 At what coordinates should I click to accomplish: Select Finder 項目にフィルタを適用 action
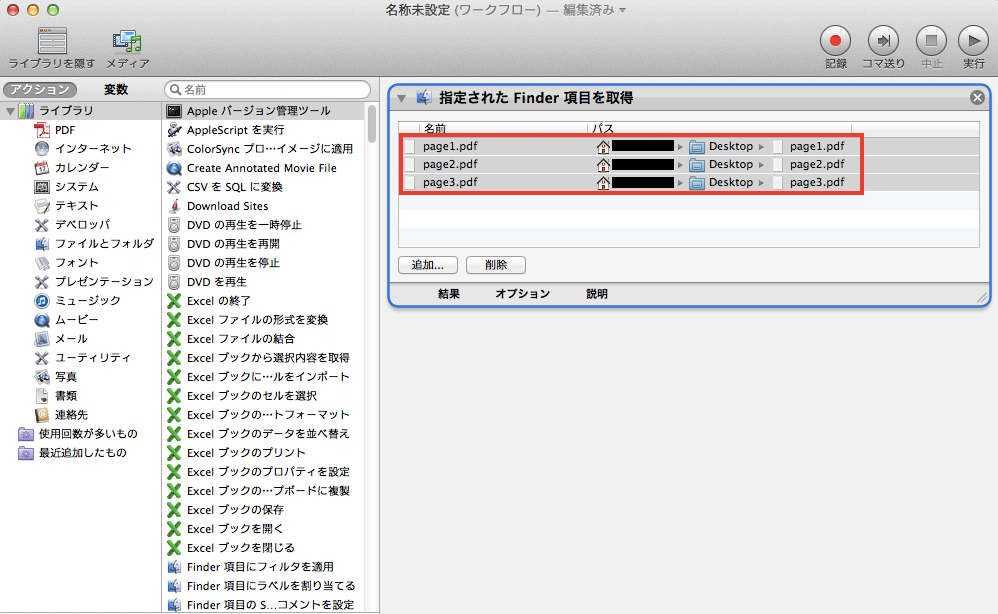coord(264,567)
